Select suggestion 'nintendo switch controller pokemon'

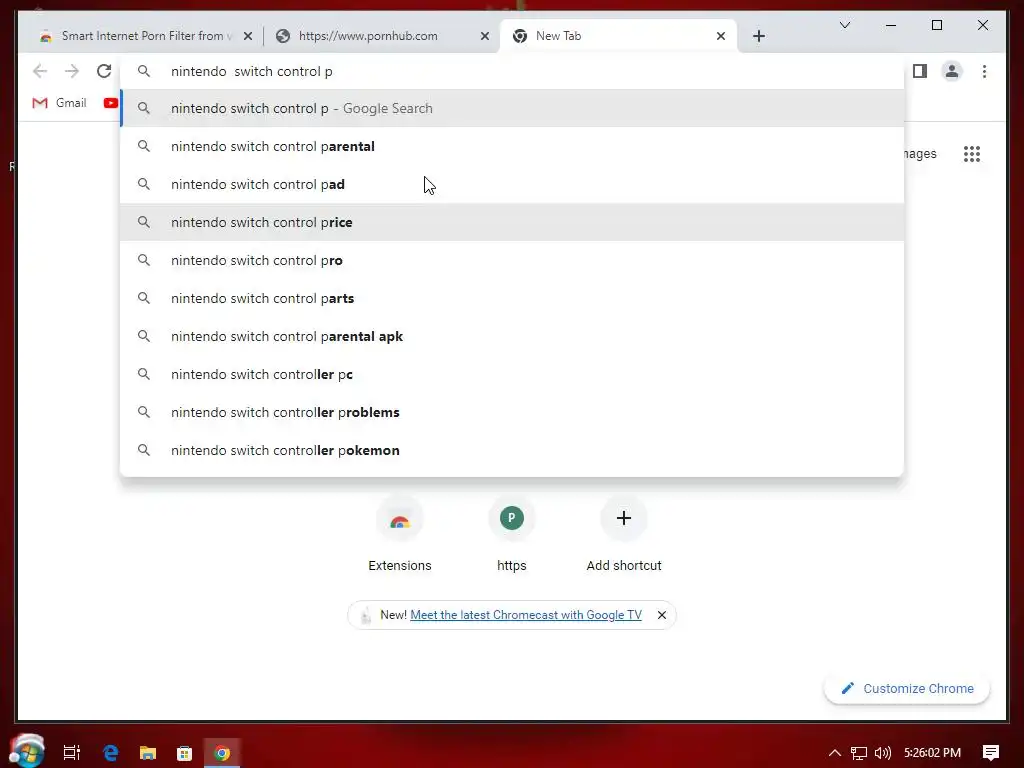(512, 450)
